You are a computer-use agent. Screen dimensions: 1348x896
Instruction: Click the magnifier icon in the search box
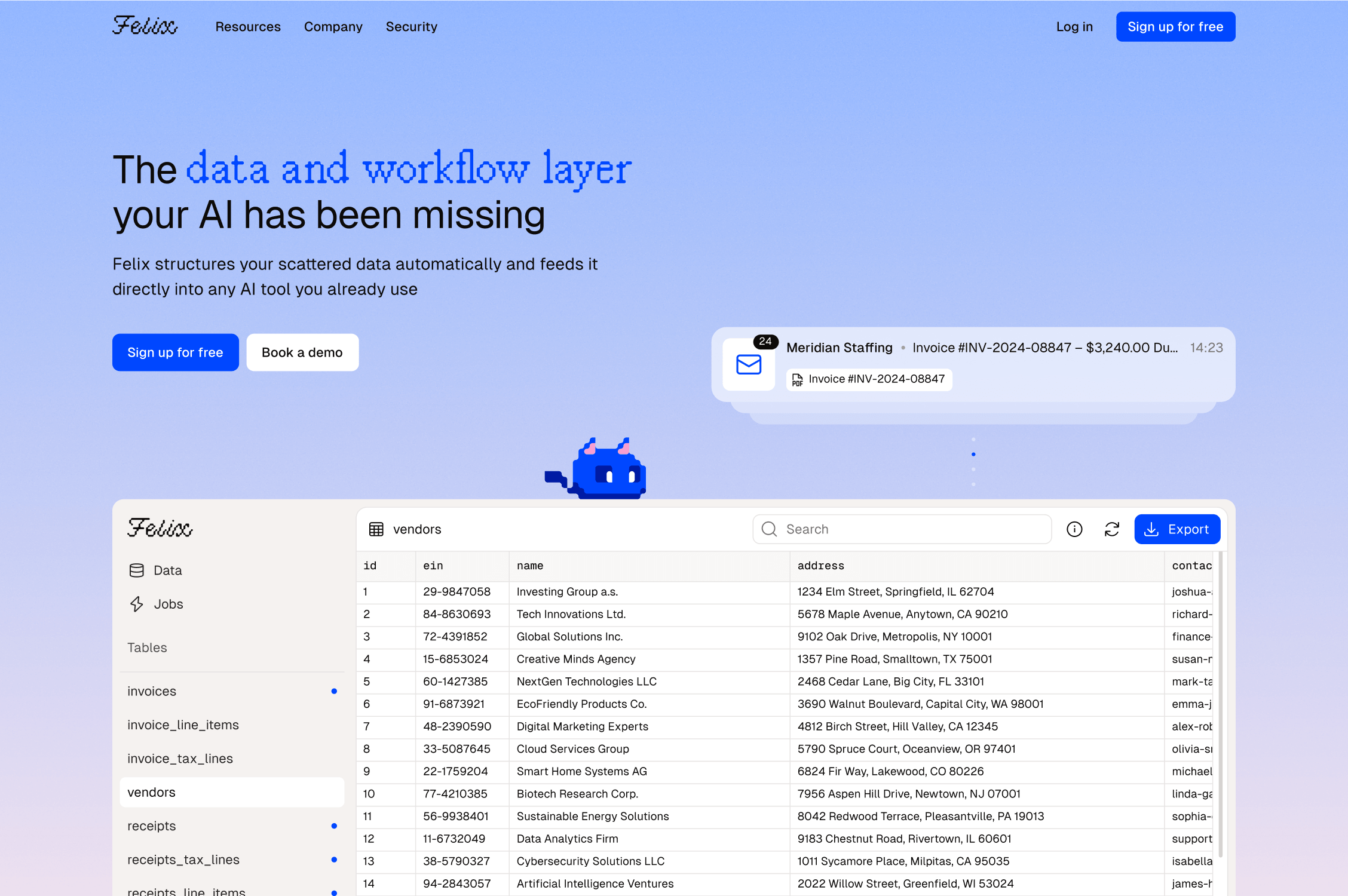[770, 529]
